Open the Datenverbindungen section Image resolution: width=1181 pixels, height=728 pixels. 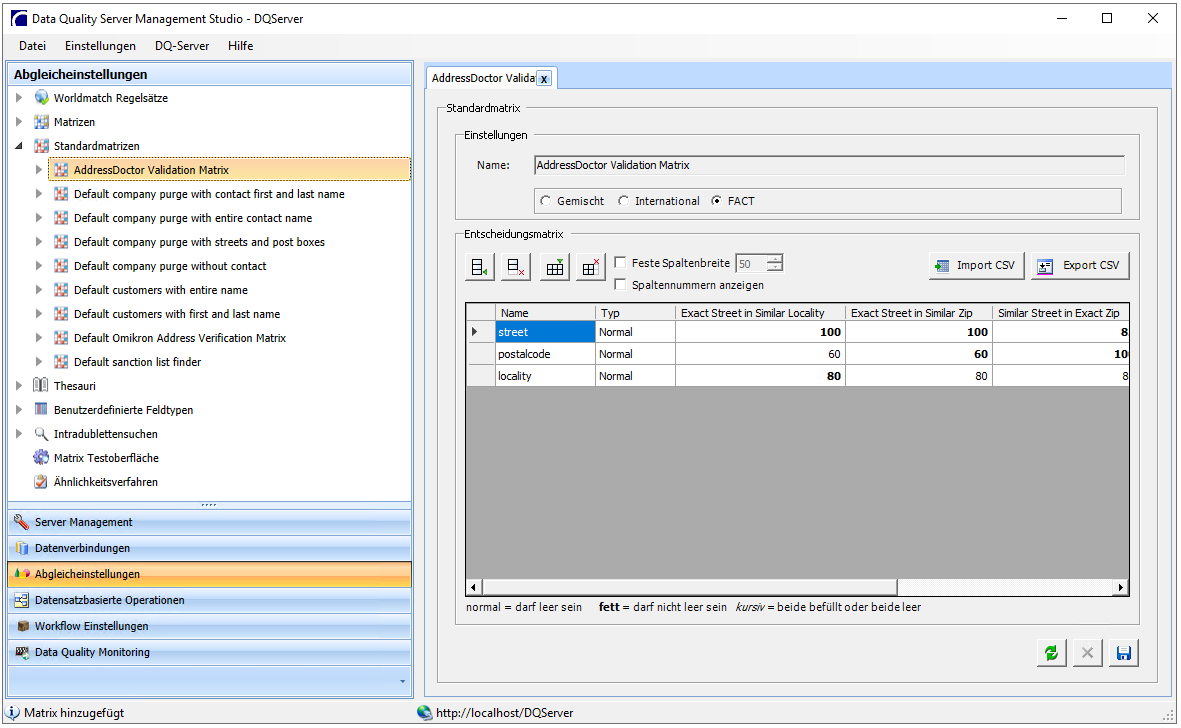pyautogui.click(x=209, y=548)
